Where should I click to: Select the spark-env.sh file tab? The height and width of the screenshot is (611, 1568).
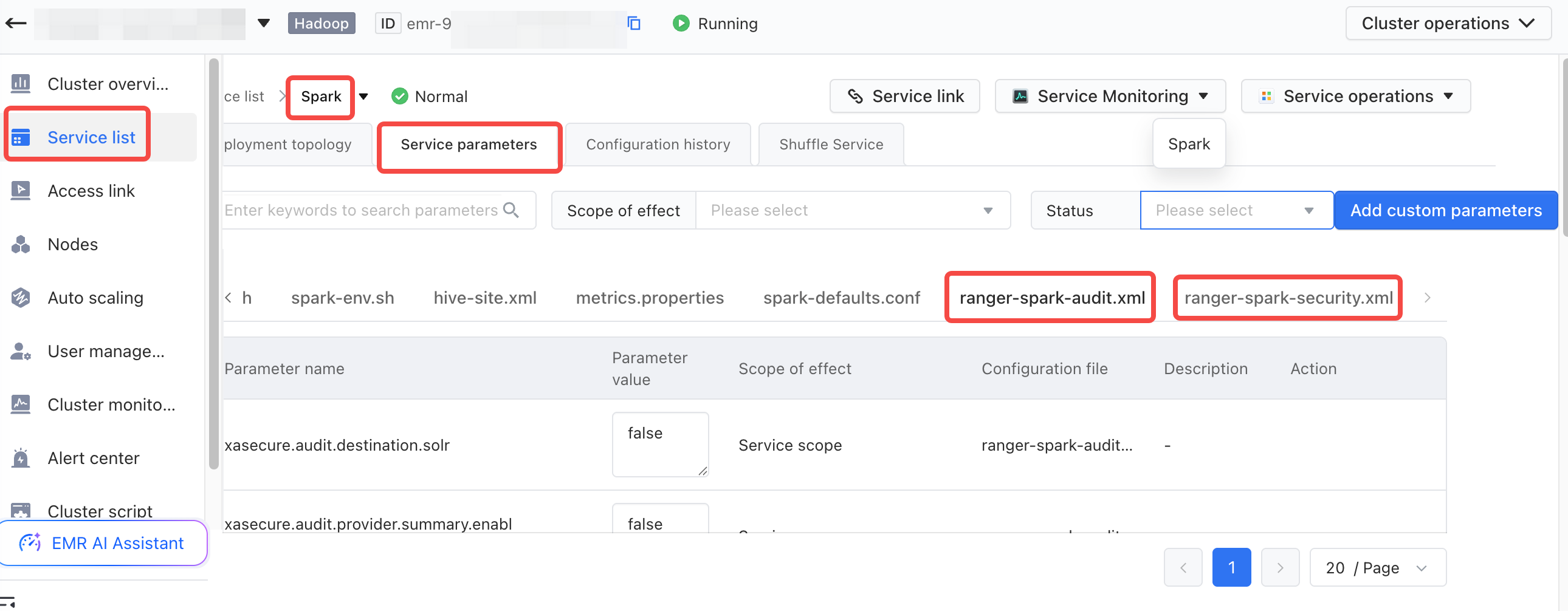coord(342,298)
